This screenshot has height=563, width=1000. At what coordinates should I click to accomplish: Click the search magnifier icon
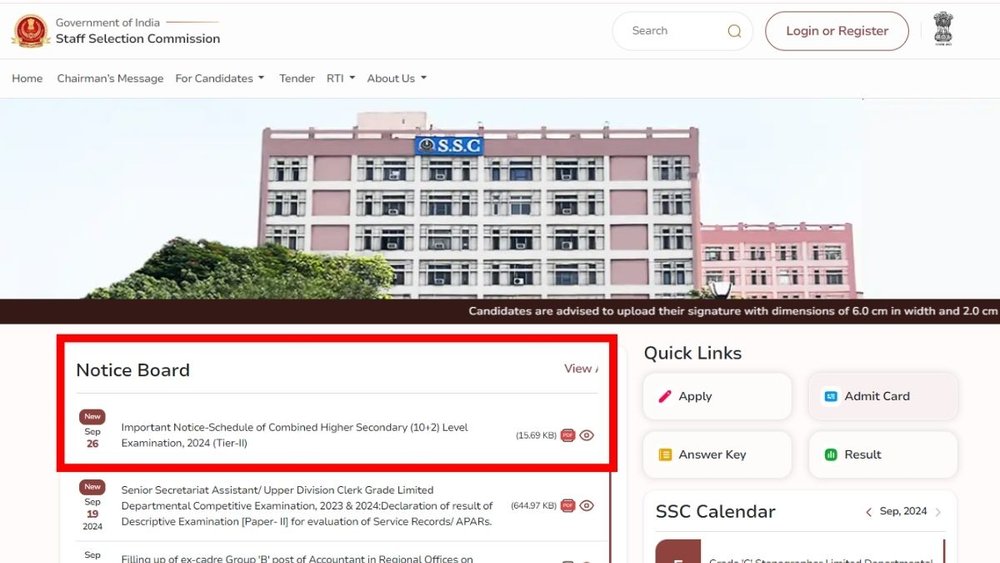pyautogui.click(x=734, y=31)
